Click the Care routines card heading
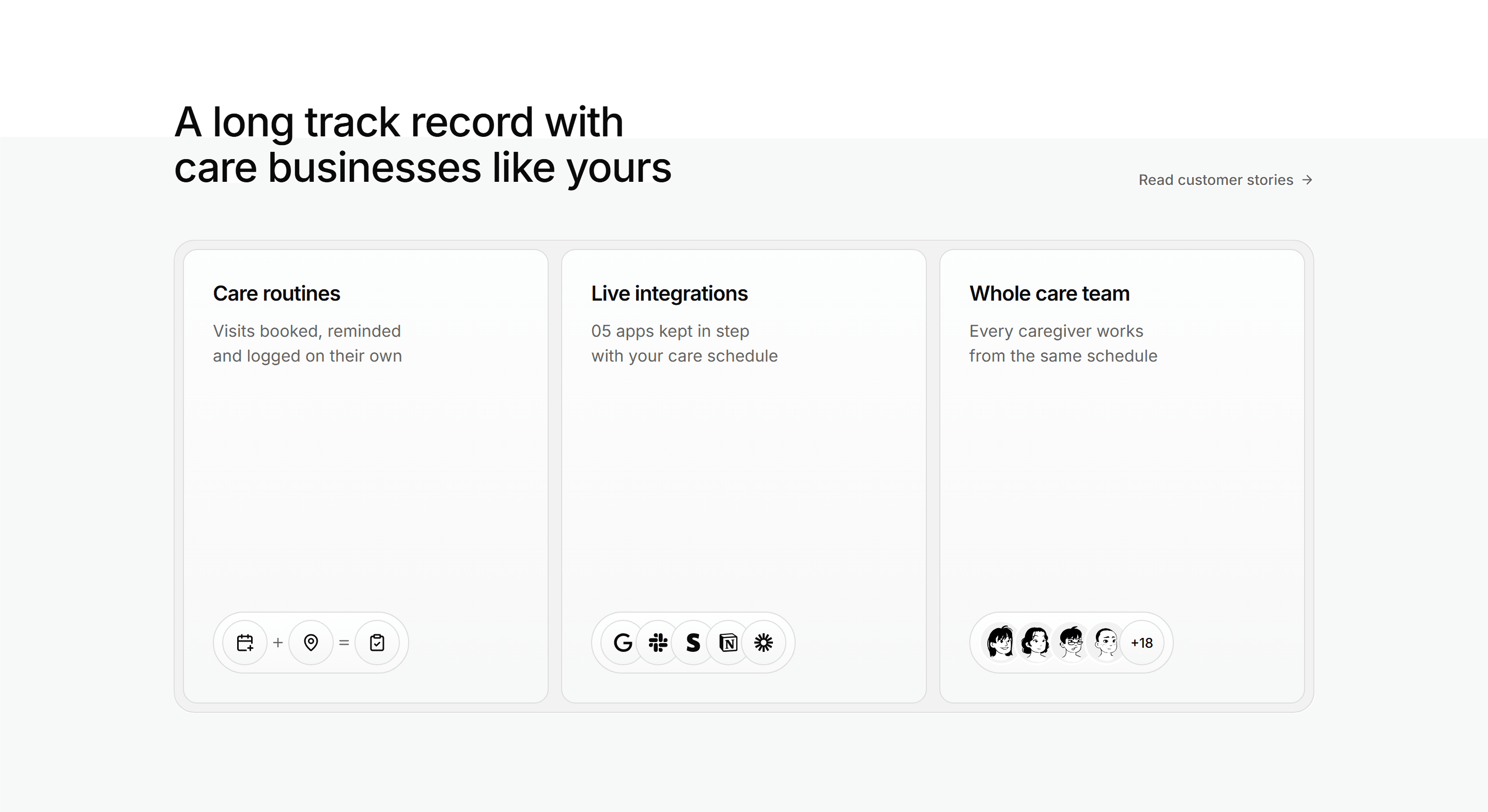The image size is (1488, 812). (277, 293)
